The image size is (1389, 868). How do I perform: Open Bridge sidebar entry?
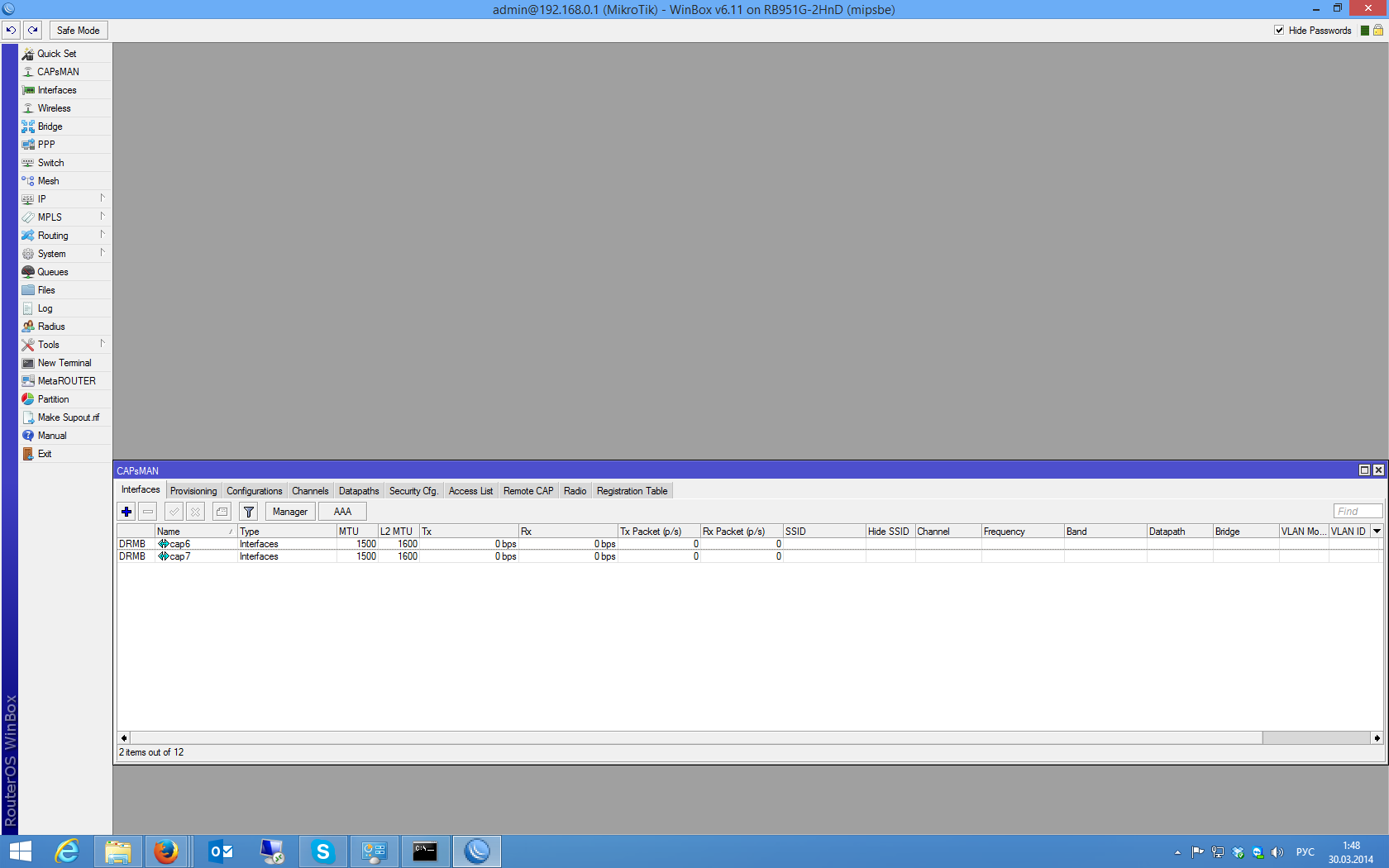point(64,126)
